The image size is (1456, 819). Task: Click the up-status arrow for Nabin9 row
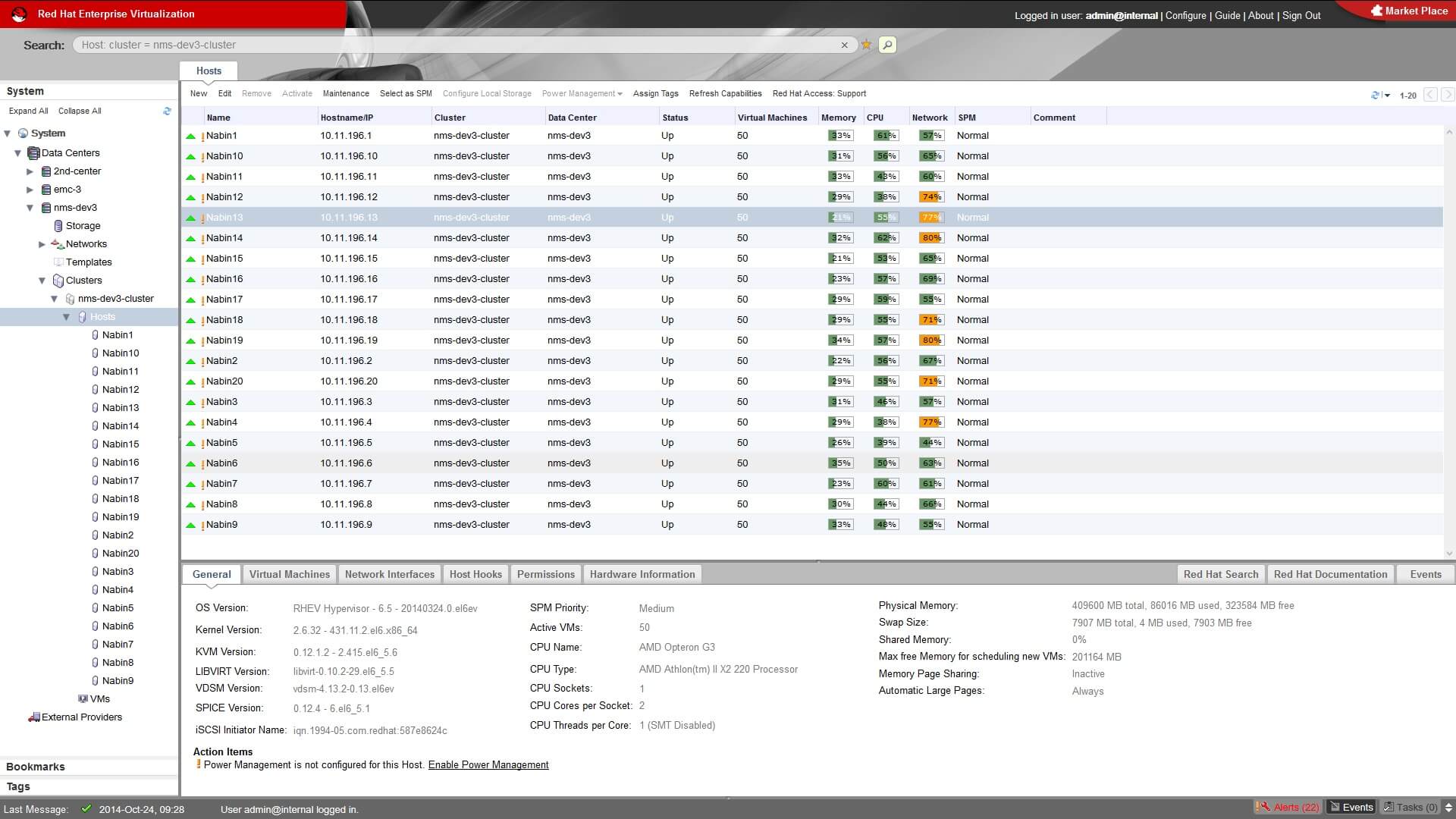point(190,526)
